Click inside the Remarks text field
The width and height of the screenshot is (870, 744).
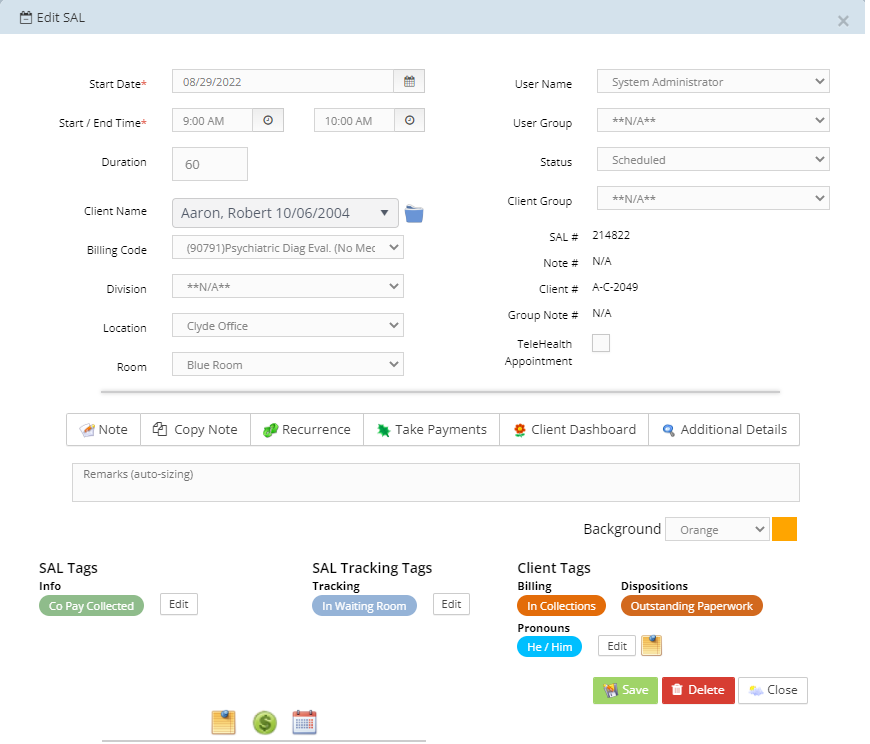click(x=434, y=482)
